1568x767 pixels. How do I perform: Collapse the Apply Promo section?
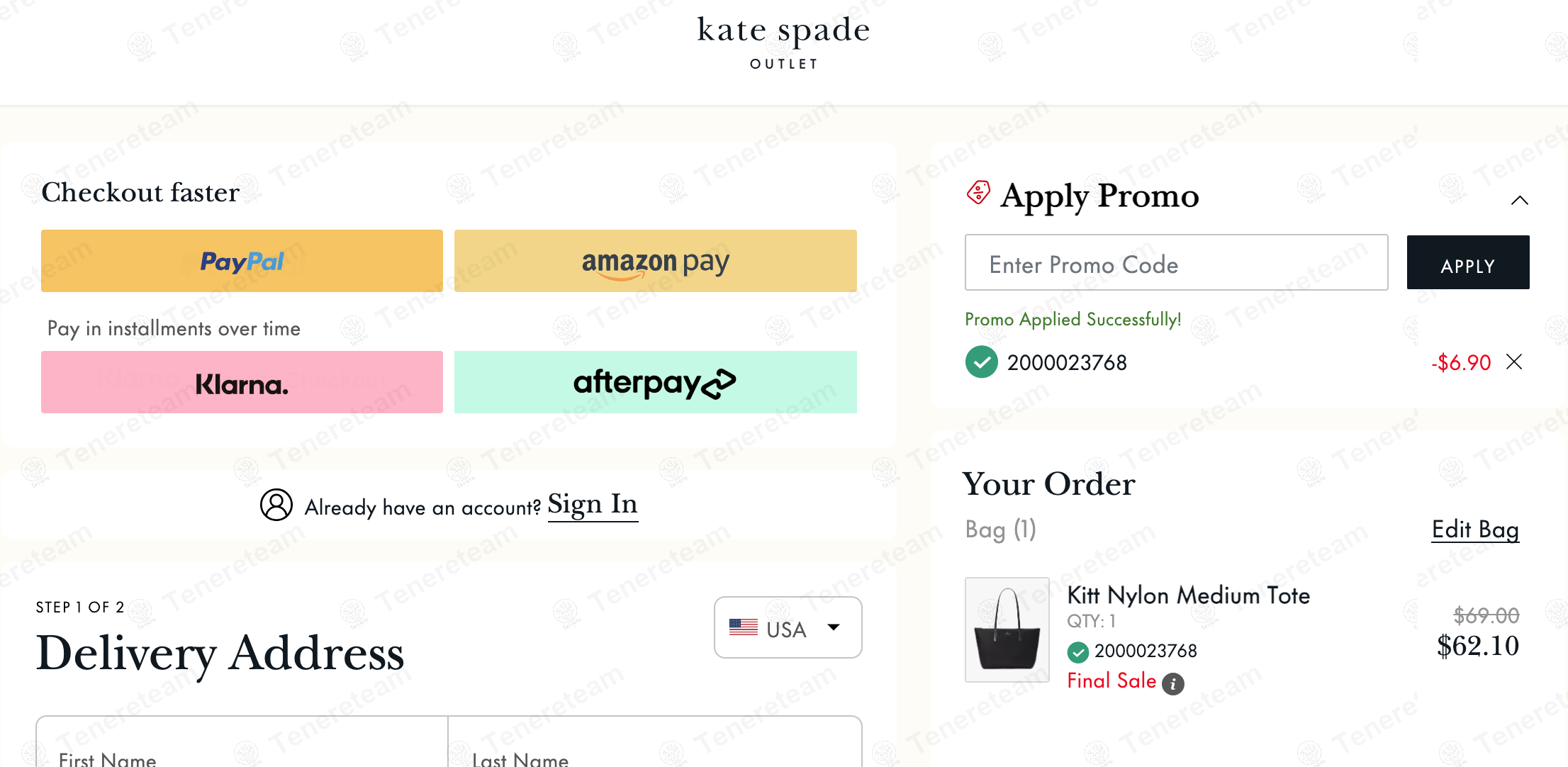(1519, 200)
